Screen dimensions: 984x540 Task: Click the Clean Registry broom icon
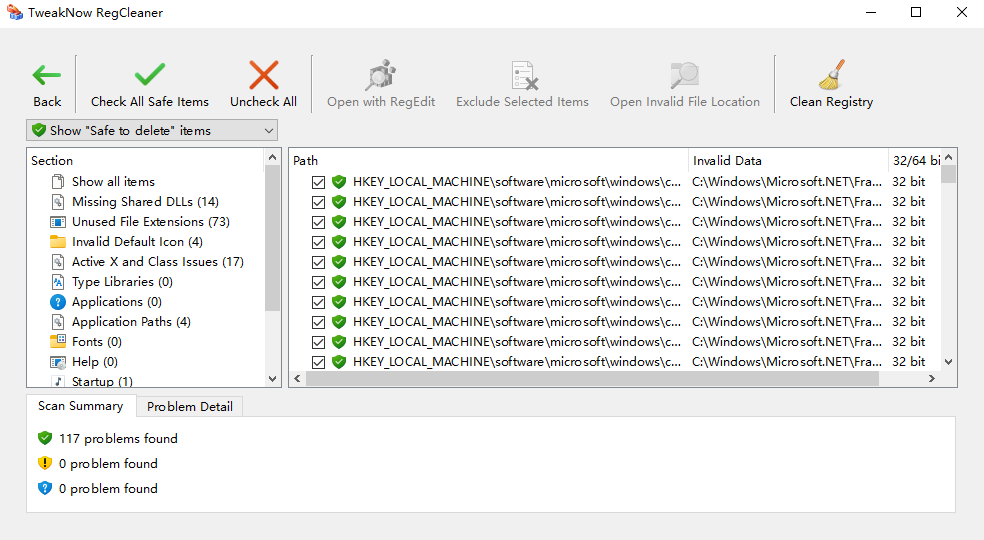point(831,75)
